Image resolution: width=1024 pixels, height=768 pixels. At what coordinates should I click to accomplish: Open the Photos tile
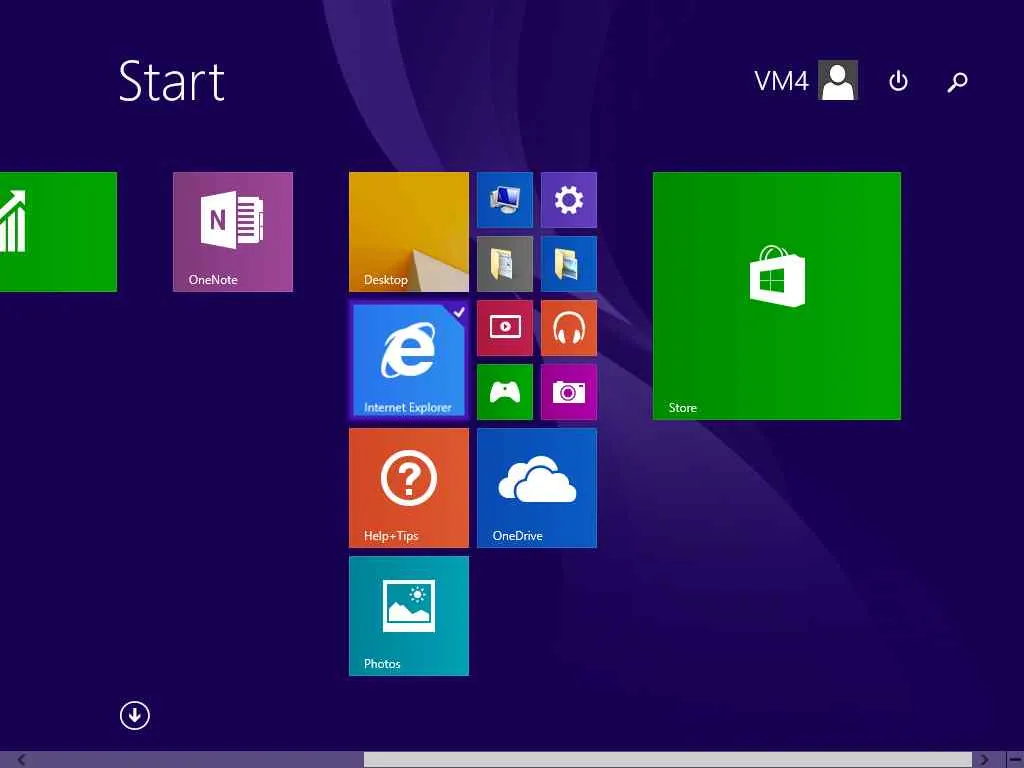(409, 616)
